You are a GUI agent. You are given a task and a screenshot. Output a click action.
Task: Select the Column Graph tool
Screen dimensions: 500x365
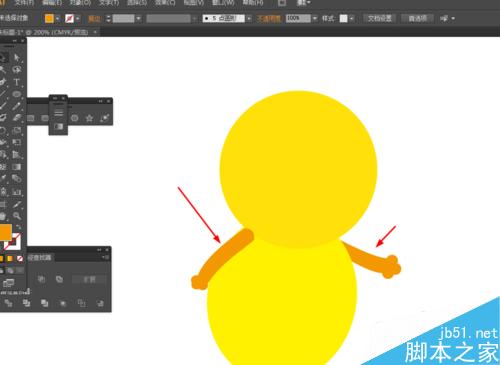(x=17, y=192)
